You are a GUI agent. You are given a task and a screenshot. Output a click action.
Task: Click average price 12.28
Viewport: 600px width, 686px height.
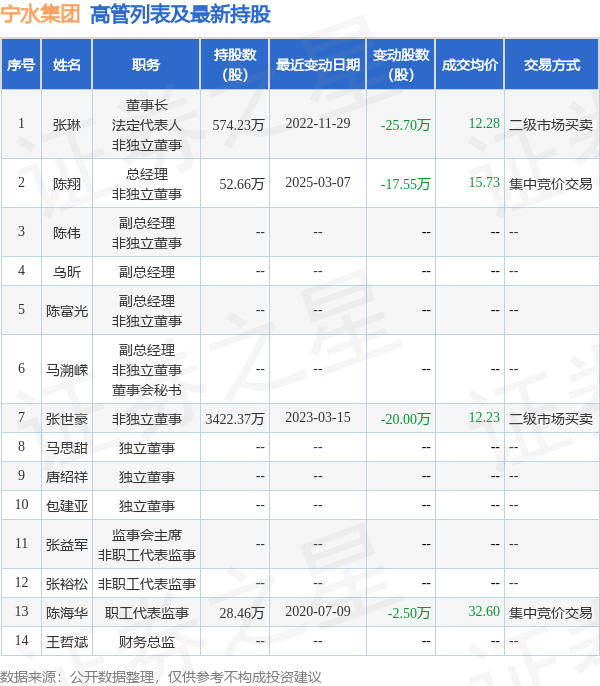click(x=484, y=123)
